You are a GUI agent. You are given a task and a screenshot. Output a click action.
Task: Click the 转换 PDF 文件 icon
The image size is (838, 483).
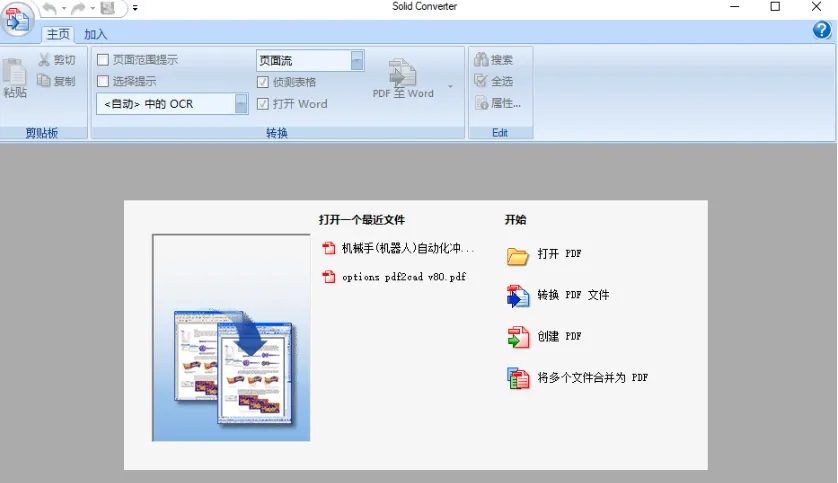click(518, 296)
